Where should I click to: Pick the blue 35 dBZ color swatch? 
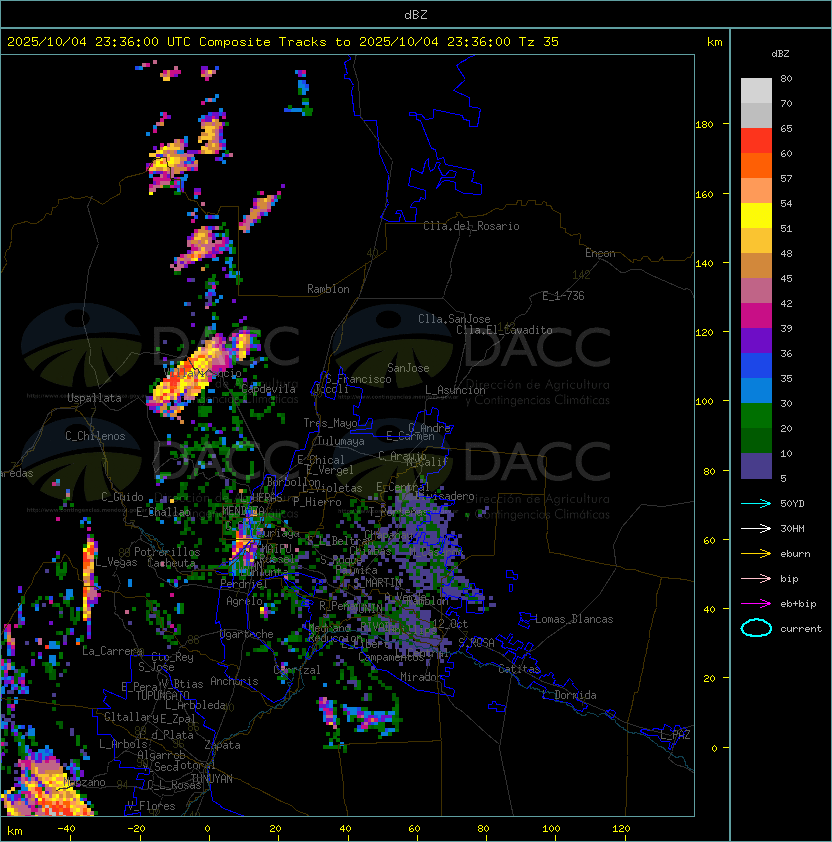pyautogui.click(x=756, y=366)
